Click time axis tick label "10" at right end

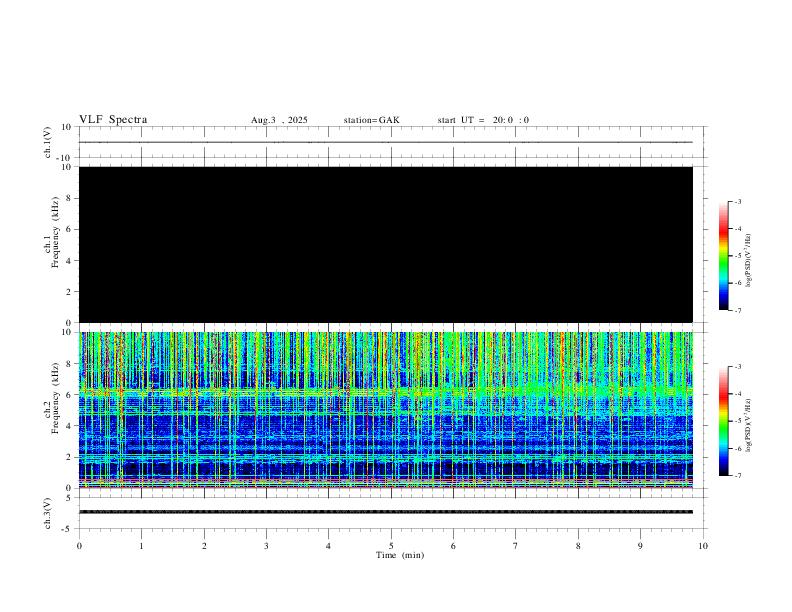(x=703, y=546)
